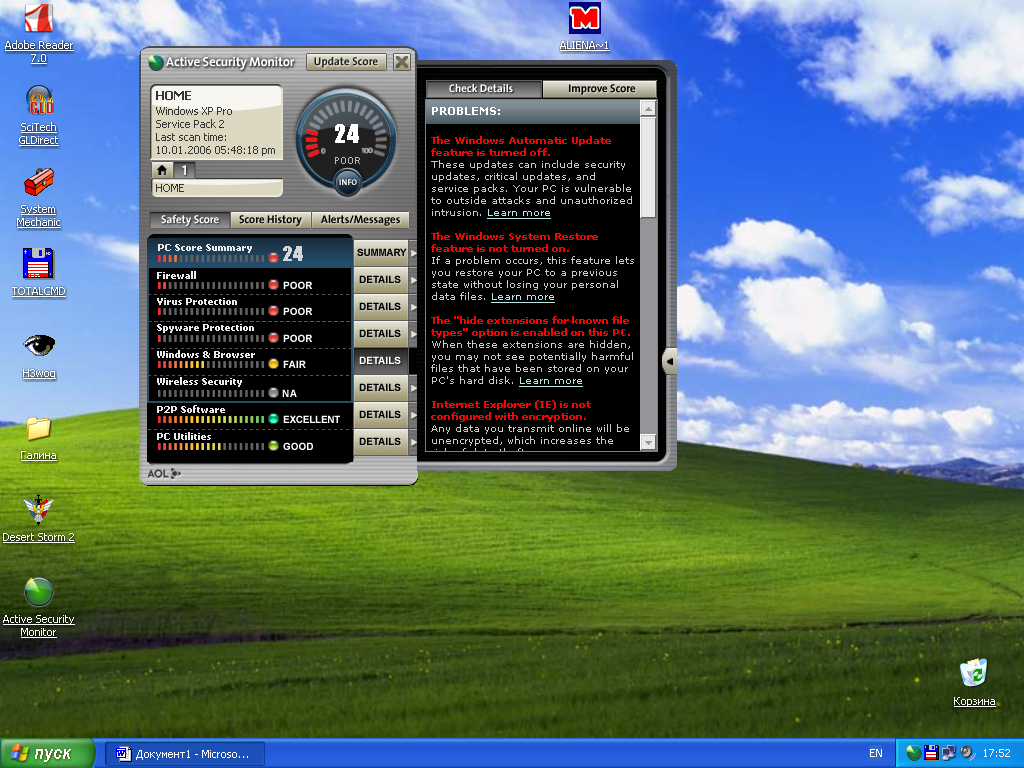Switch to Документ1 - Microsoft Word taskbar item
Viewport: 1024px width, 768px height.
point(185,754)
